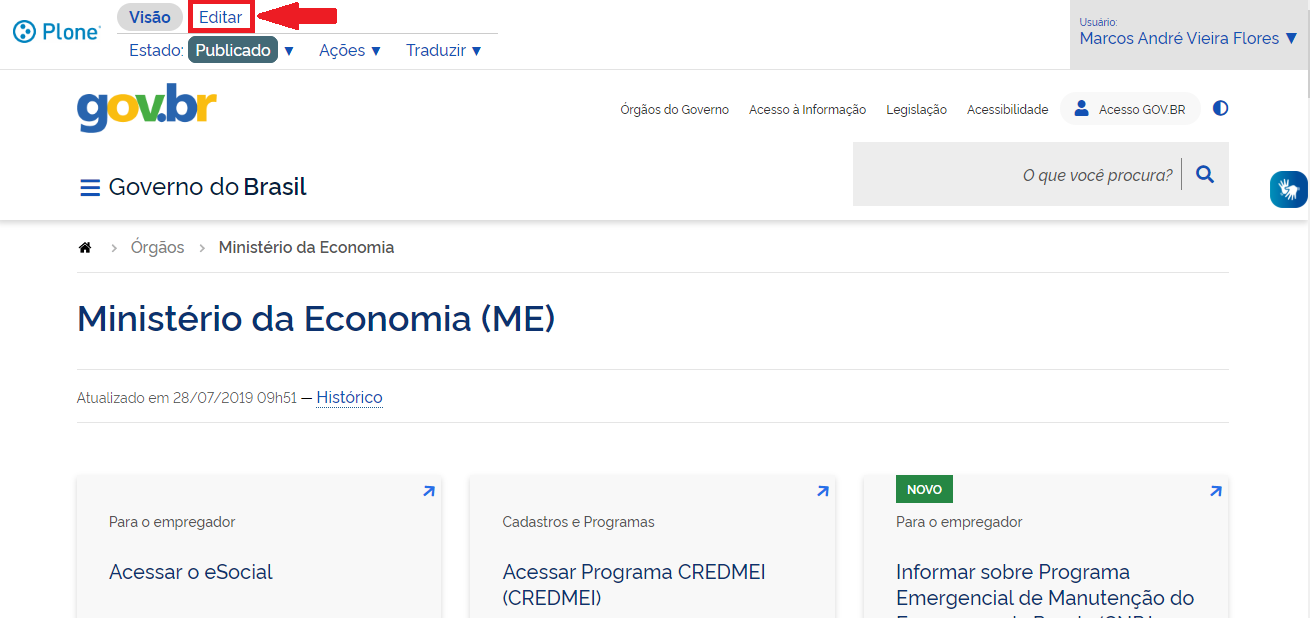The height and width of the screenshot is (618, 1310).
Task: Click the Plone logo
Action: [x=57, y=32]
